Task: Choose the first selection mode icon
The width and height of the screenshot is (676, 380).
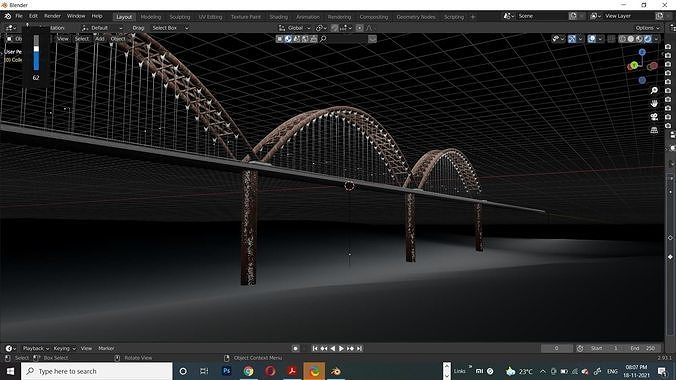Action: point(280,39)
